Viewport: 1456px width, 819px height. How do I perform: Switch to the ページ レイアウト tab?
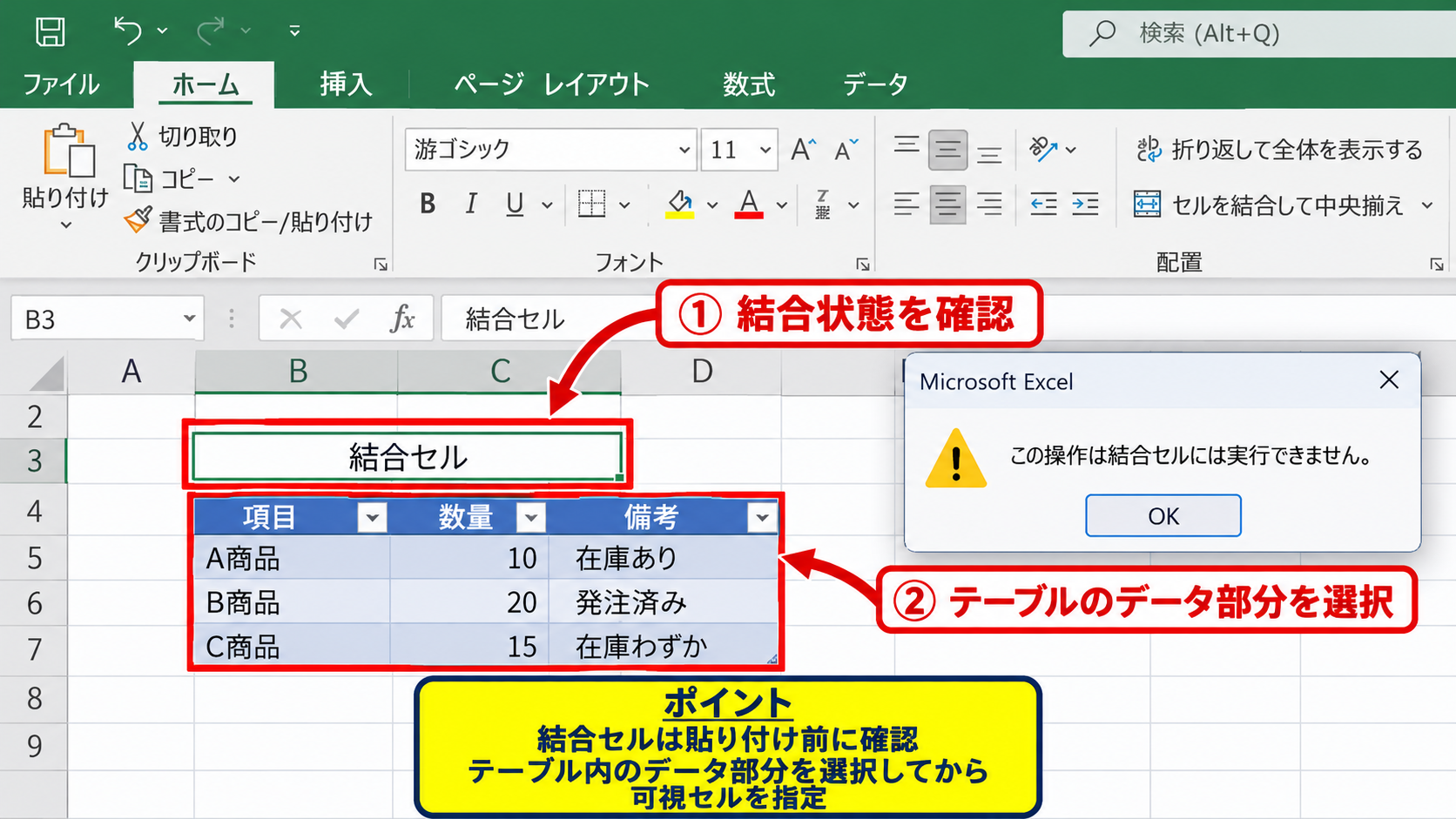click(552, 84)
